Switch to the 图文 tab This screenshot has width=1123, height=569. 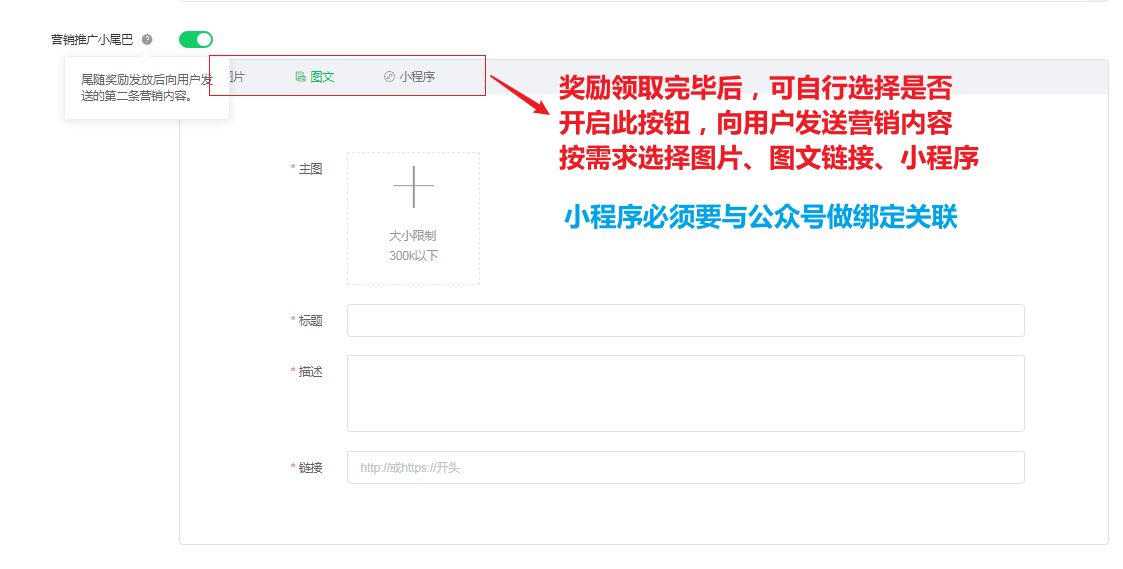click(x=314, y=77)
